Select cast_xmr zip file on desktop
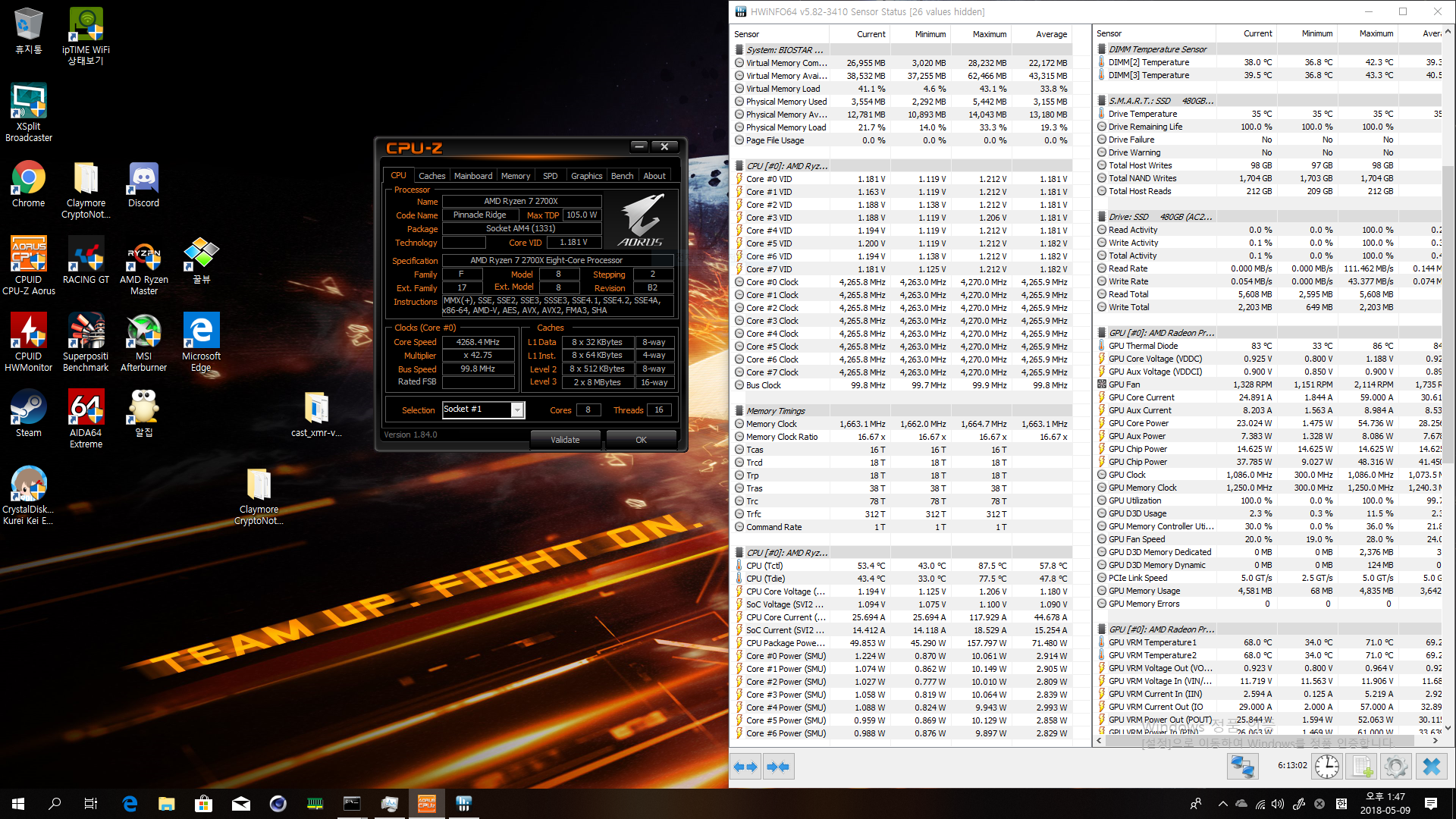This screenshot has width=1456, height=819. [x=316, y=414]
